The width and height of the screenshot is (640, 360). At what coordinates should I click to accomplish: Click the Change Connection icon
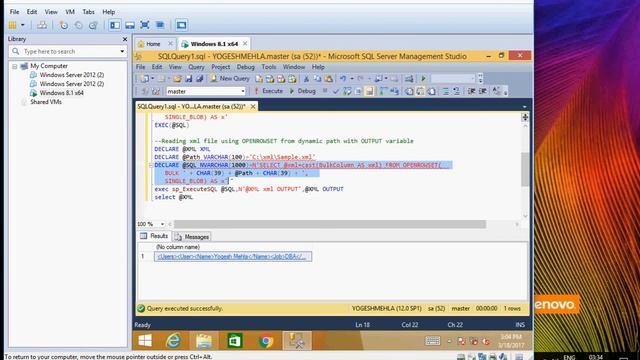tap(156, 91)
